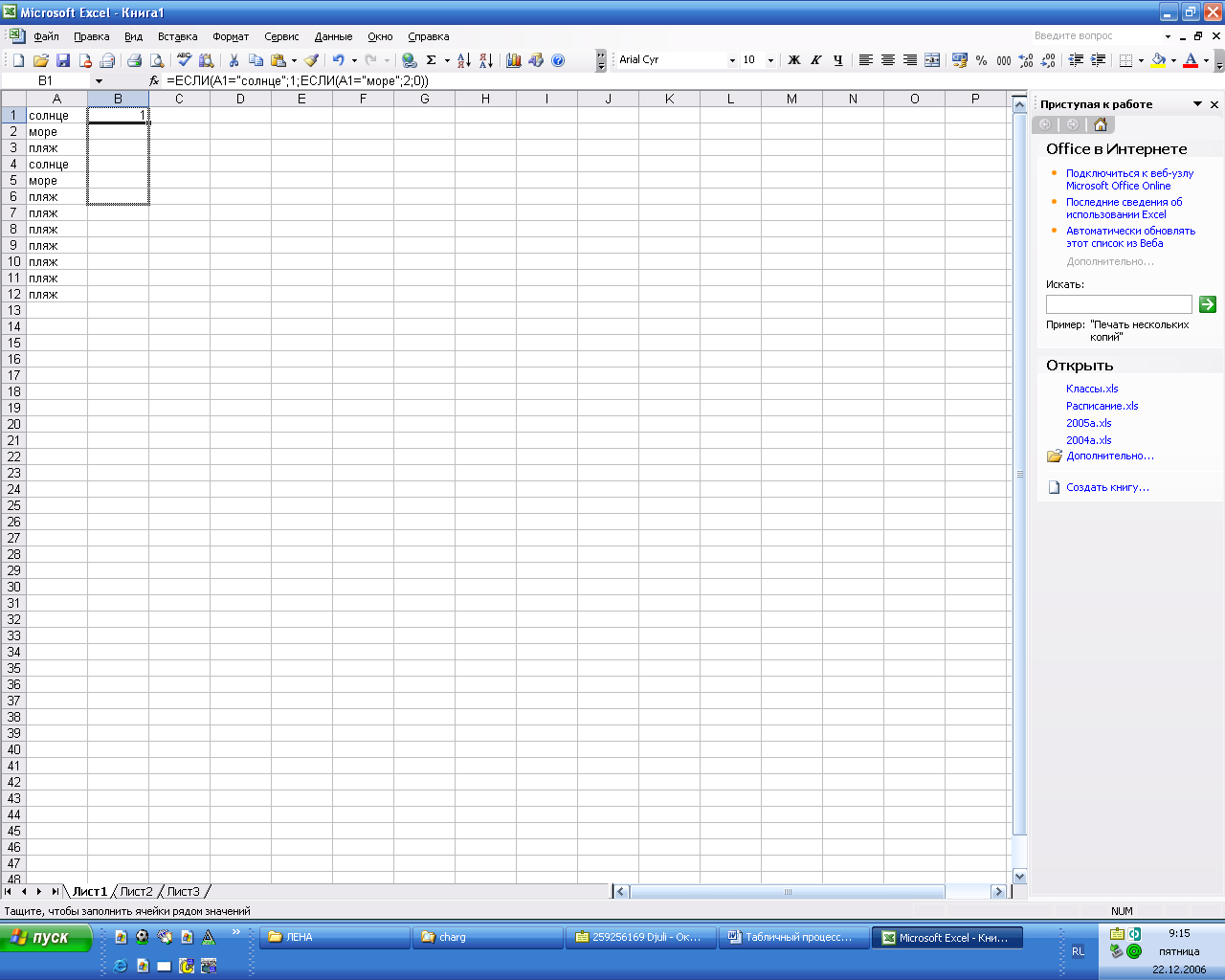Save the workbook with the floppy disk icon
The image size is (1225, 980).
click(x=63, y=60)
